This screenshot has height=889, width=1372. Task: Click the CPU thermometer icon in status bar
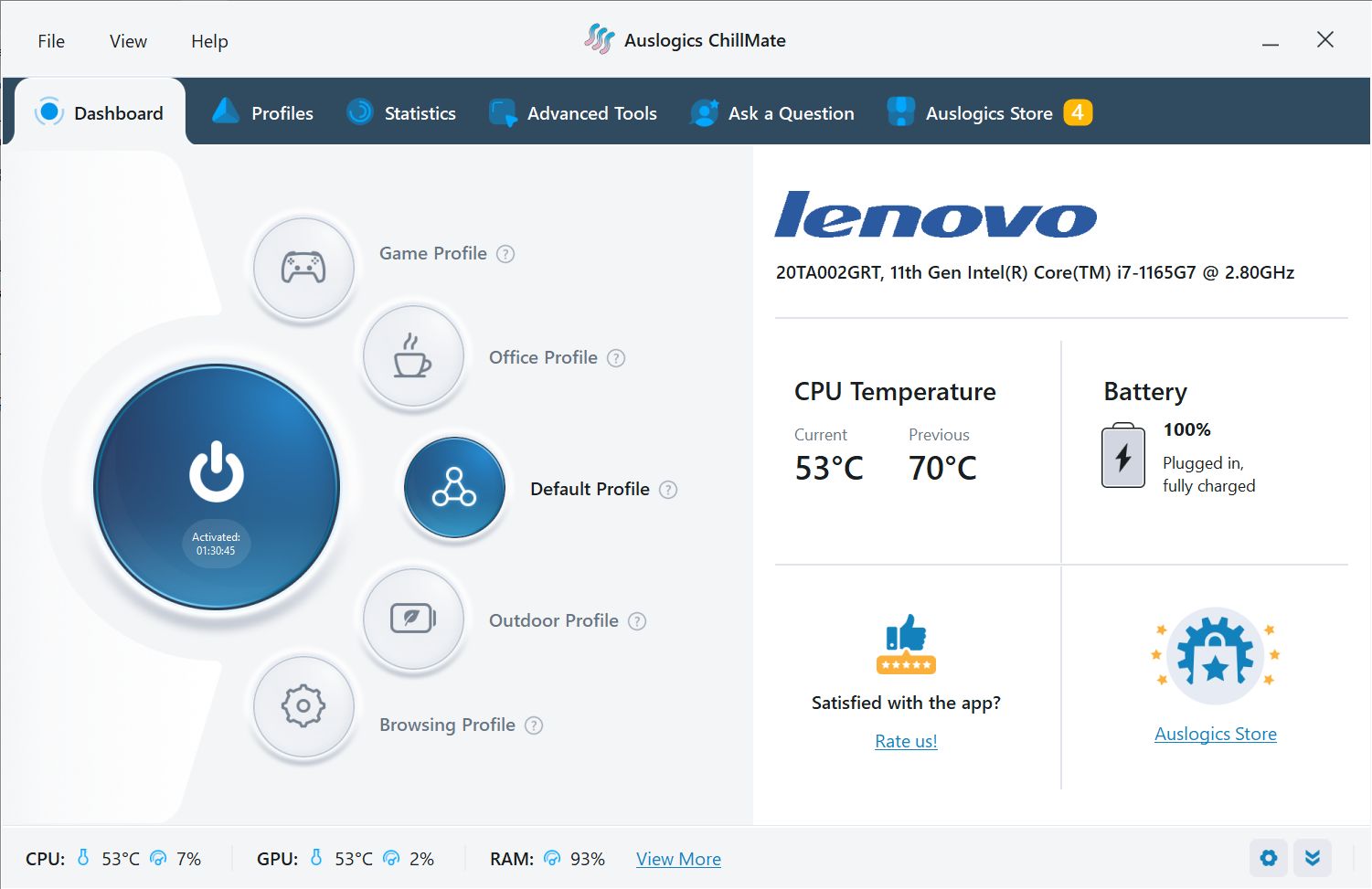(x=82, y=858)
